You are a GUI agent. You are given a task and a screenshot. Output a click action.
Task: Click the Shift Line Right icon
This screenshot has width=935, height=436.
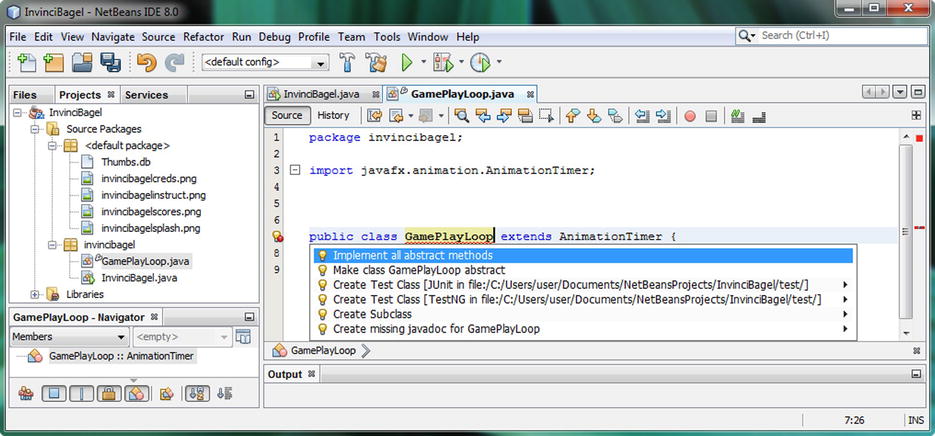coord(663,116)
